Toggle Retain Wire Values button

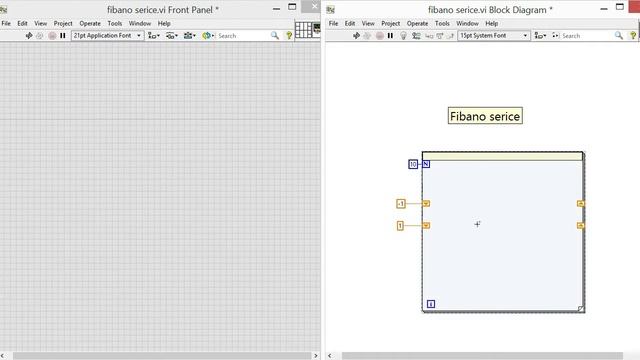[416, 36]
